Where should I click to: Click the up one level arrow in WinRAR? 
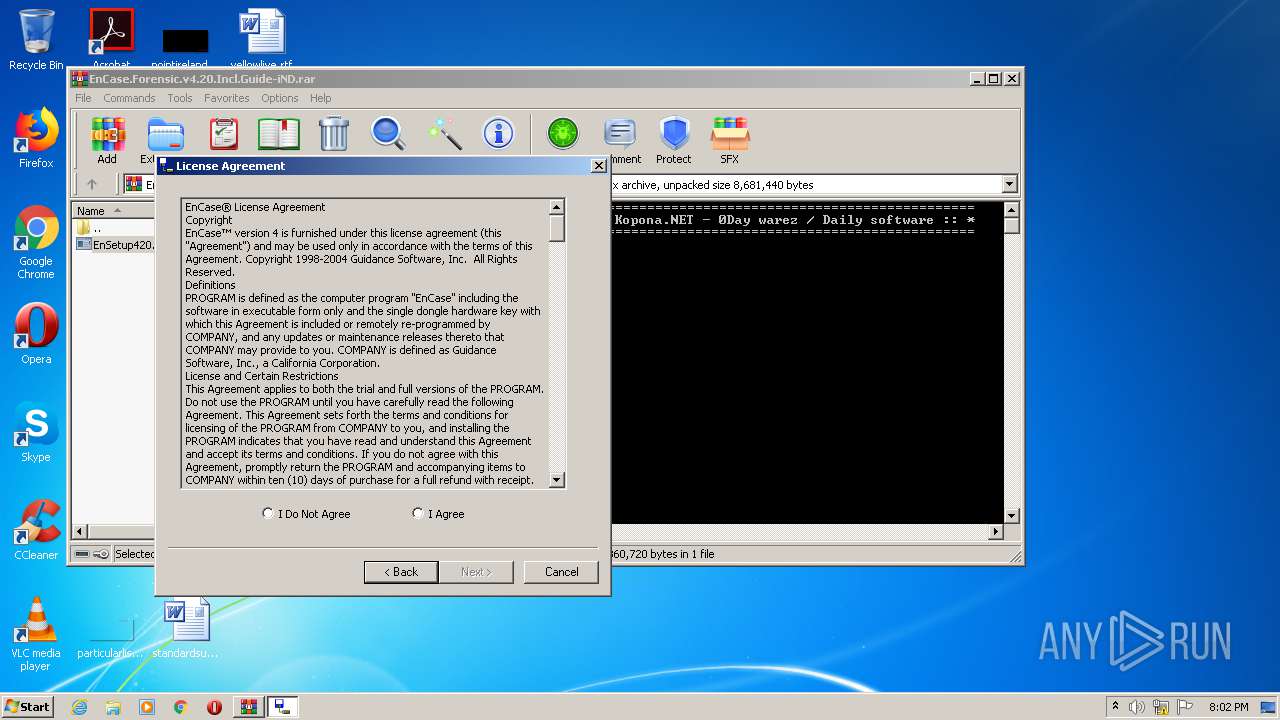click(92, 184)
